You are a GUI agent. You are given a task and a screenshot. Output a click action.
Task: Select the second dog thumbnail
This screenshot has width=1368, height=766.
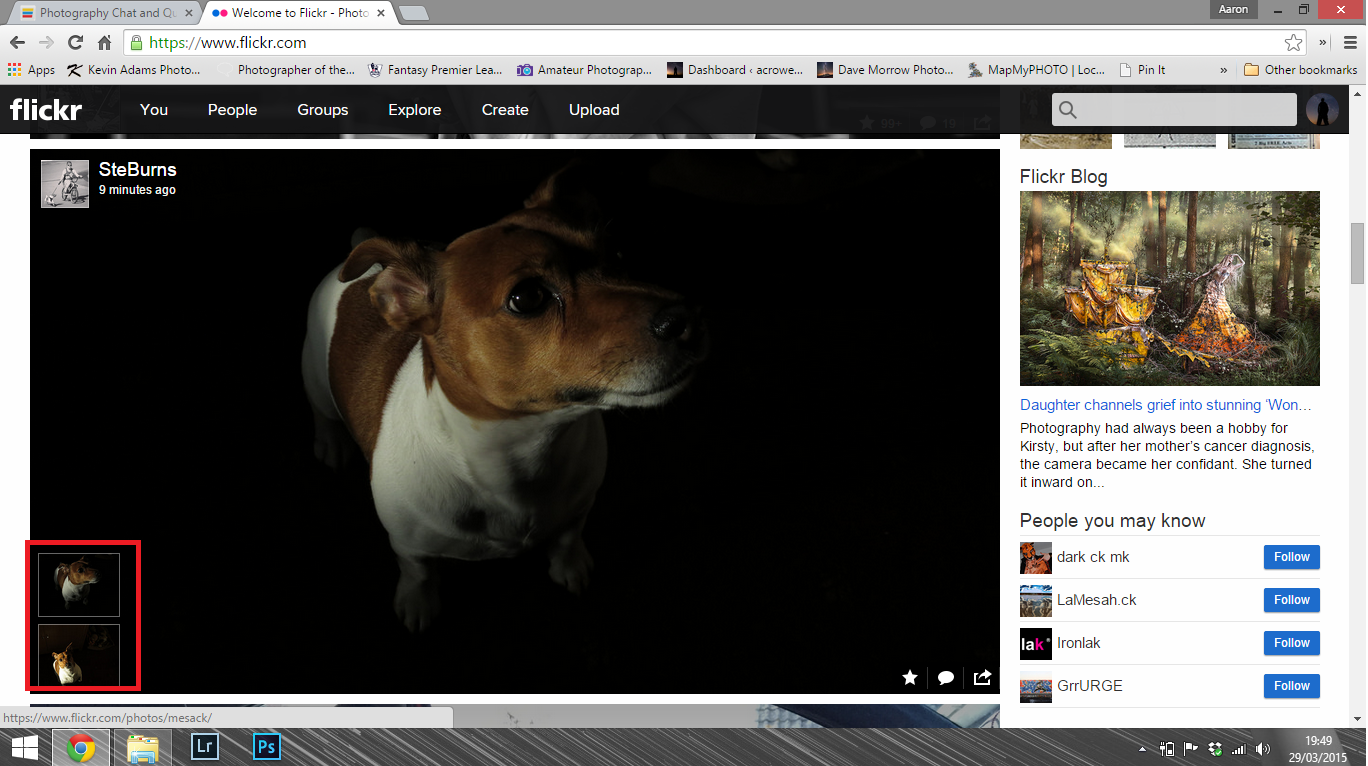click(79, 655)
